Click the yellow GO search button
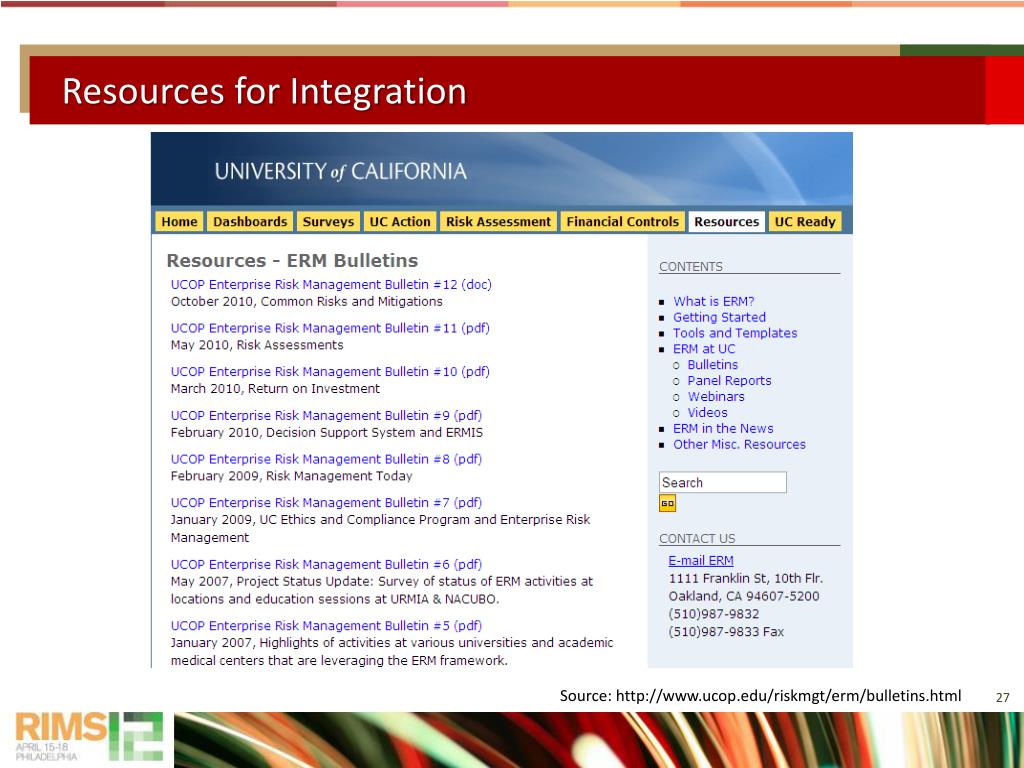 click(x=667, y=504)
